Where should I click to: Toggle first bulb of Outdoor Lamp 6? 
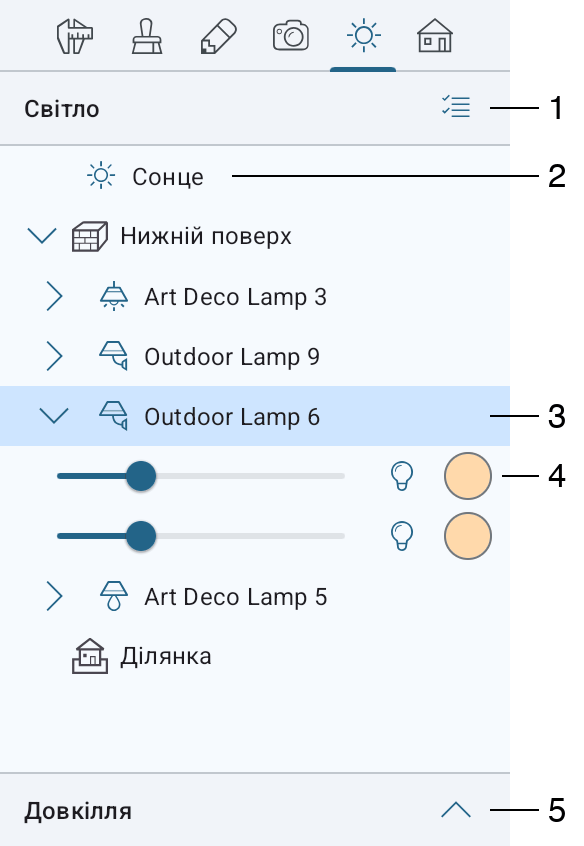pos(402,476)
